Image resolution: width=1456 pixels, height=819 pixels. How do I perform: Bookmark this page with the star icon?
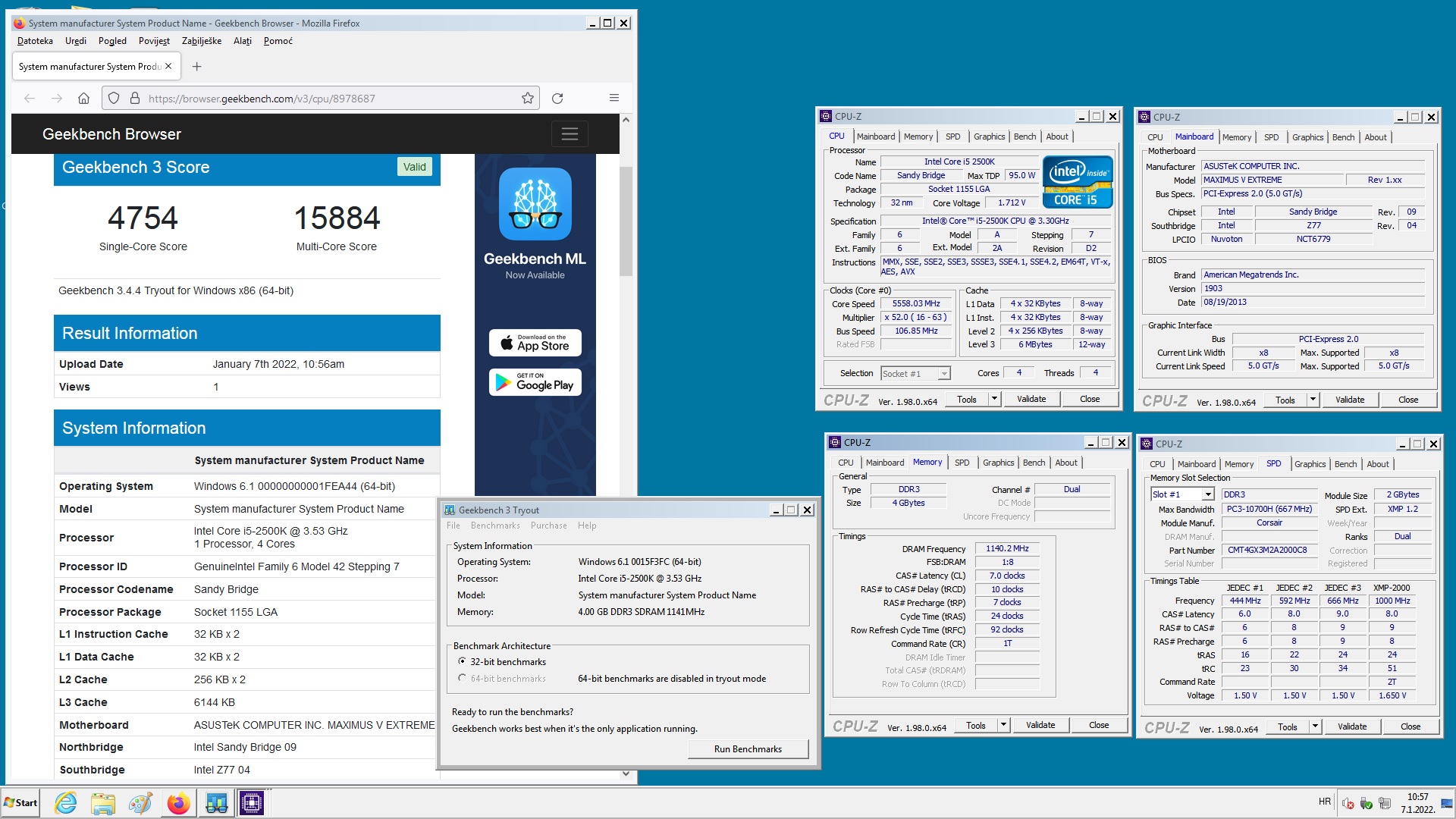tap(528, 99)
